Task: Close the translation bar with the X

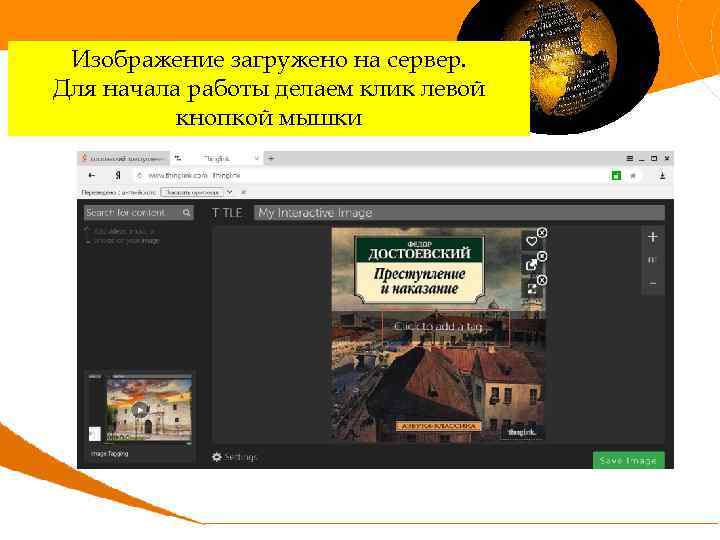Action: pos(243,192)
